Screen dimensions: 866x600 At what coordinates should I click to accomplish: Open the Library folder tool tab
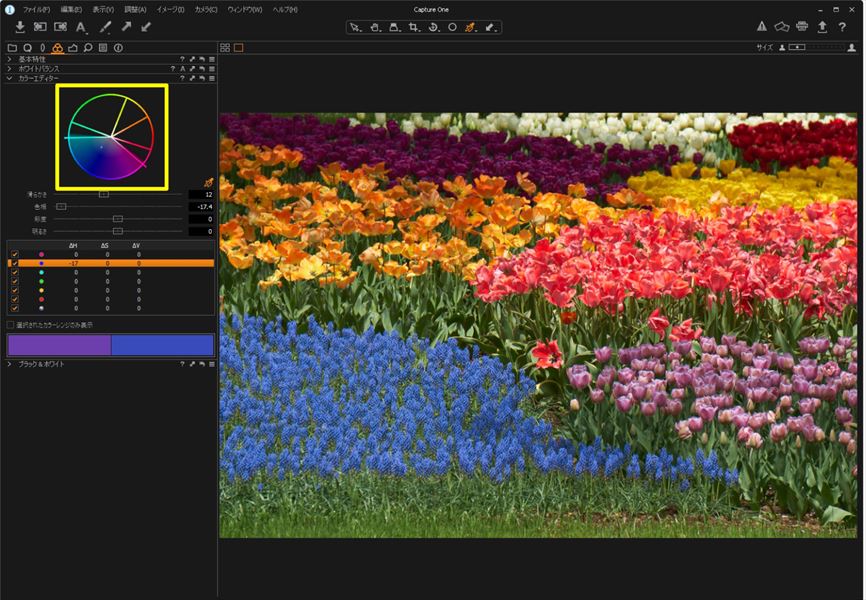point(12,48)
